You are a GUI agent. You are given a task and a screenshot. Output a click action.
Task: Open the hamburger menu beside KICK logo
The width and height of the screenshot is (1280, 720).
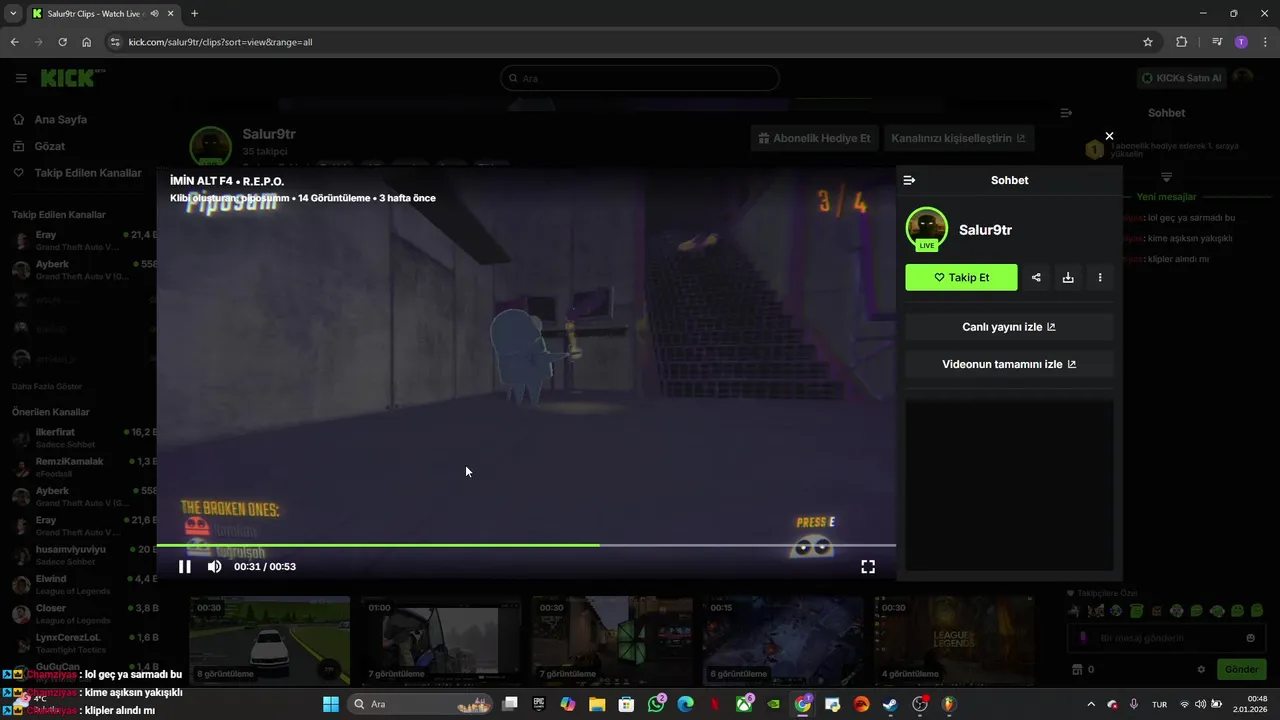pos(21,78)
